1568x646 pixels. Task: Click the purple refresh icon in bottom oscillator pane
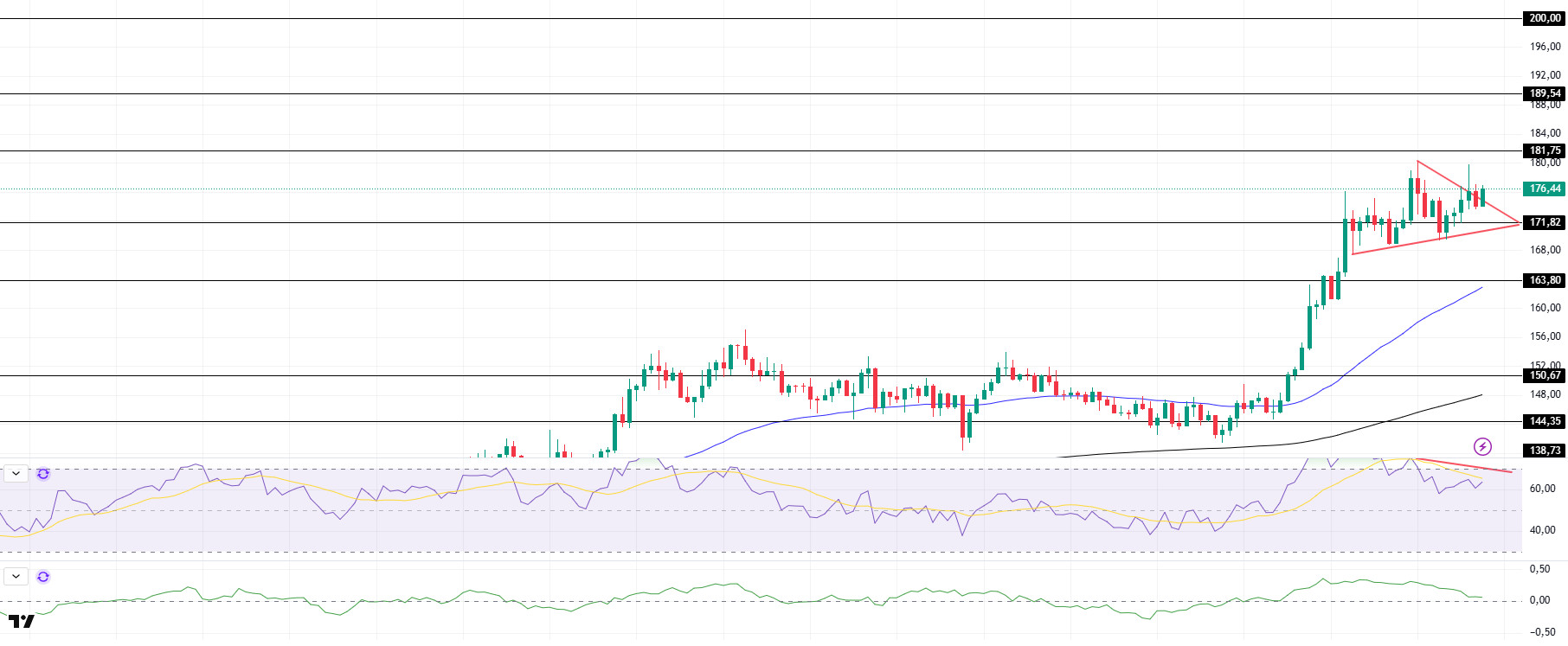pyautogui.click(x=43, y=576)
